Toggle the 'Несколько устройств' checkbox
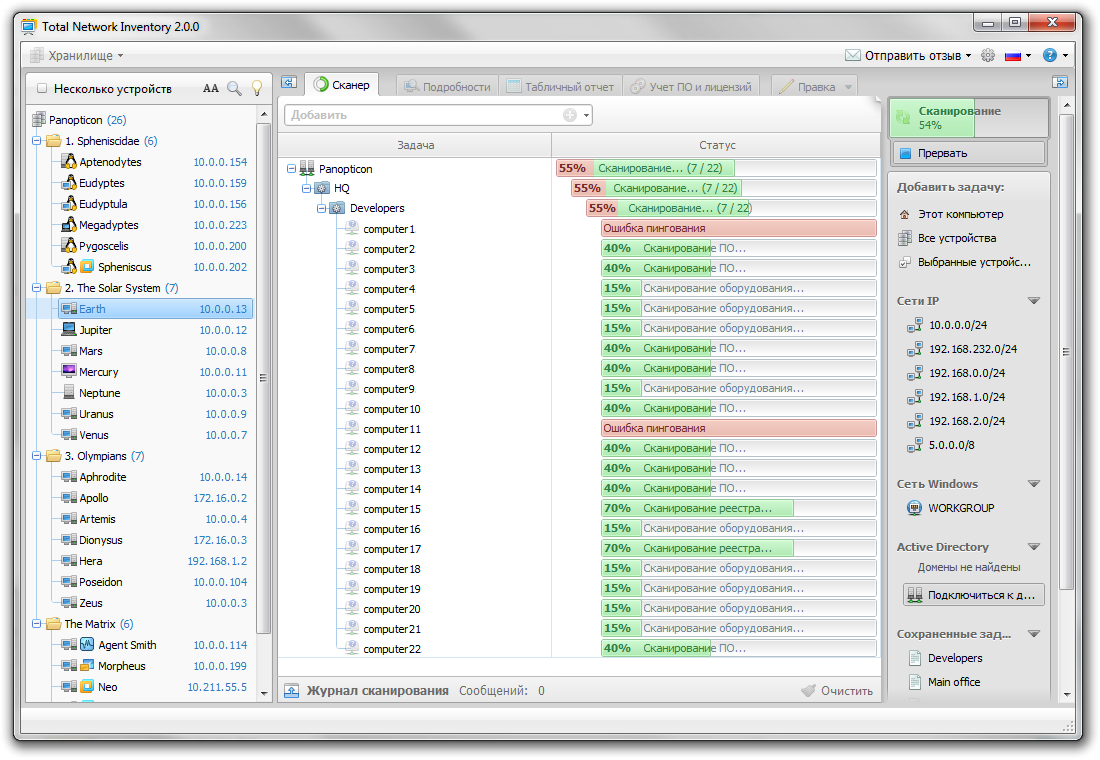The width and height of the screenshot is (1100, 760). click(42, 89)
